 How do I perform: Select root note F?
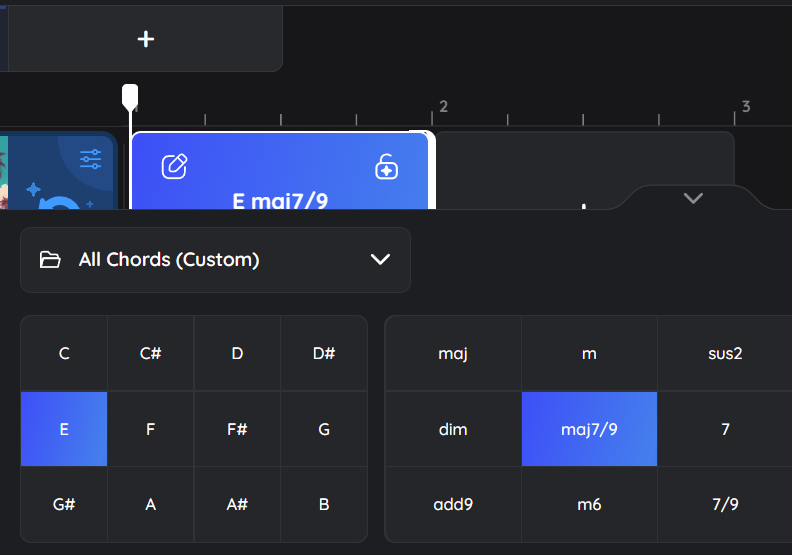tap(151, 429)
